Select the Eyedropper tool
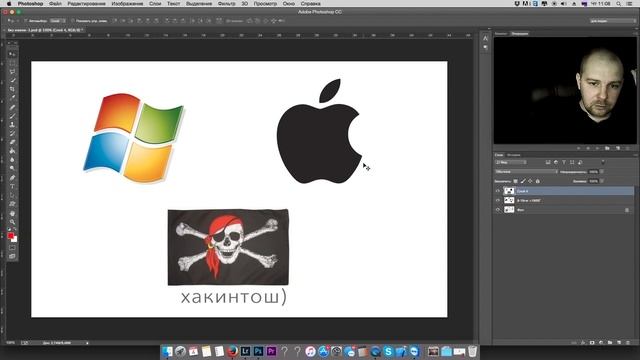This screenshot has height=360, width=640. [x=12, y=97]
